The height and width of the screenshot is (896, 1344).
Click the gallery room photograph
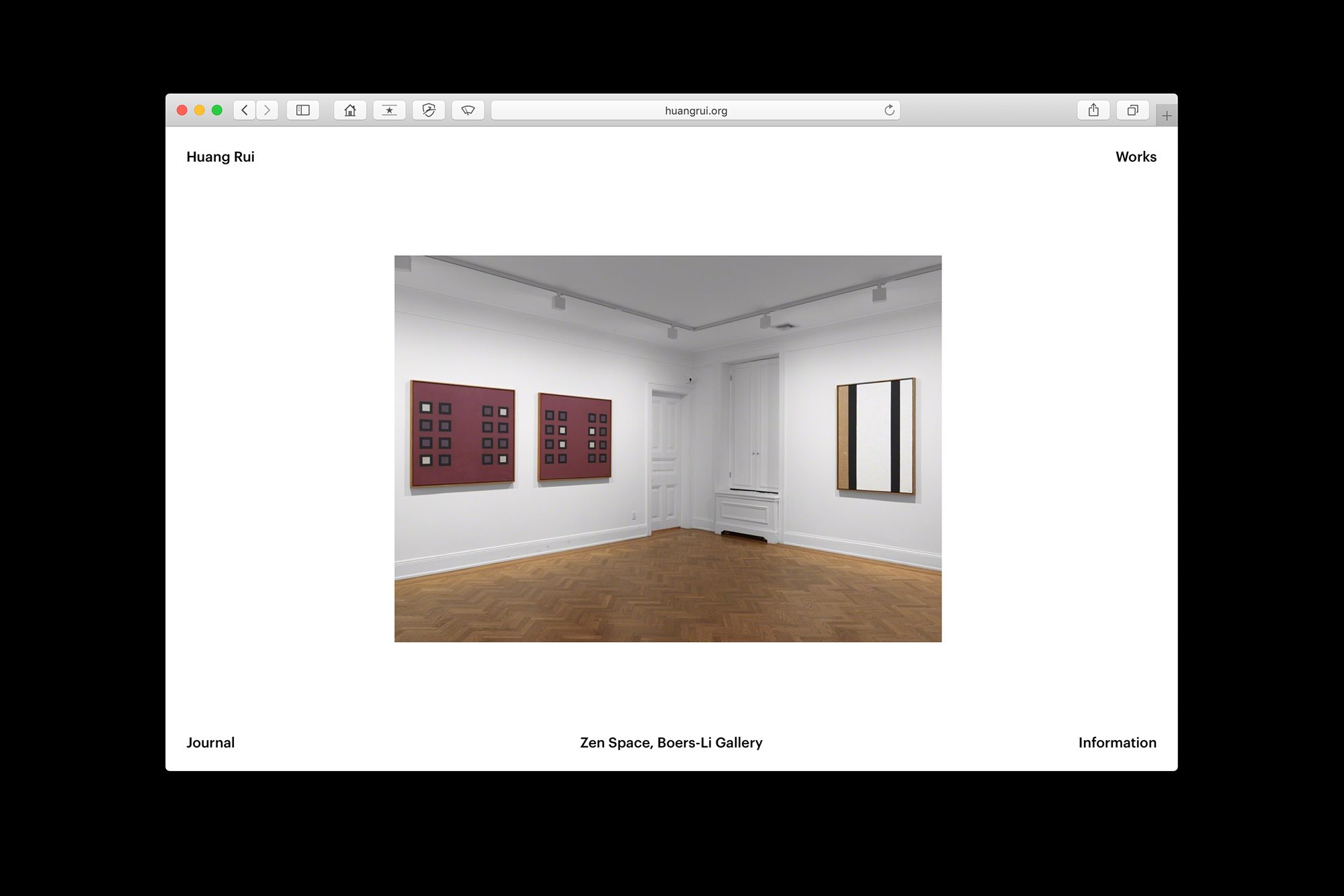click(668, 449)
